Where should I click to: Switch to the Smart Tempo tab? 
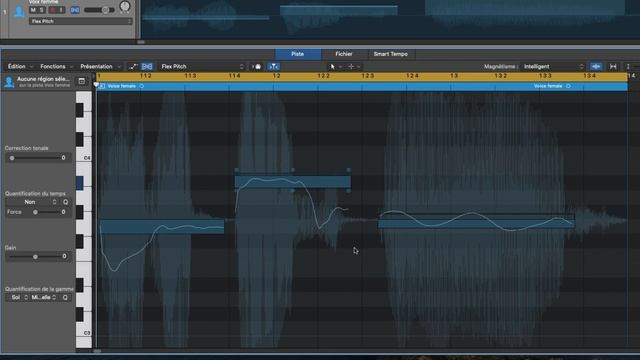tap(391, 54)
